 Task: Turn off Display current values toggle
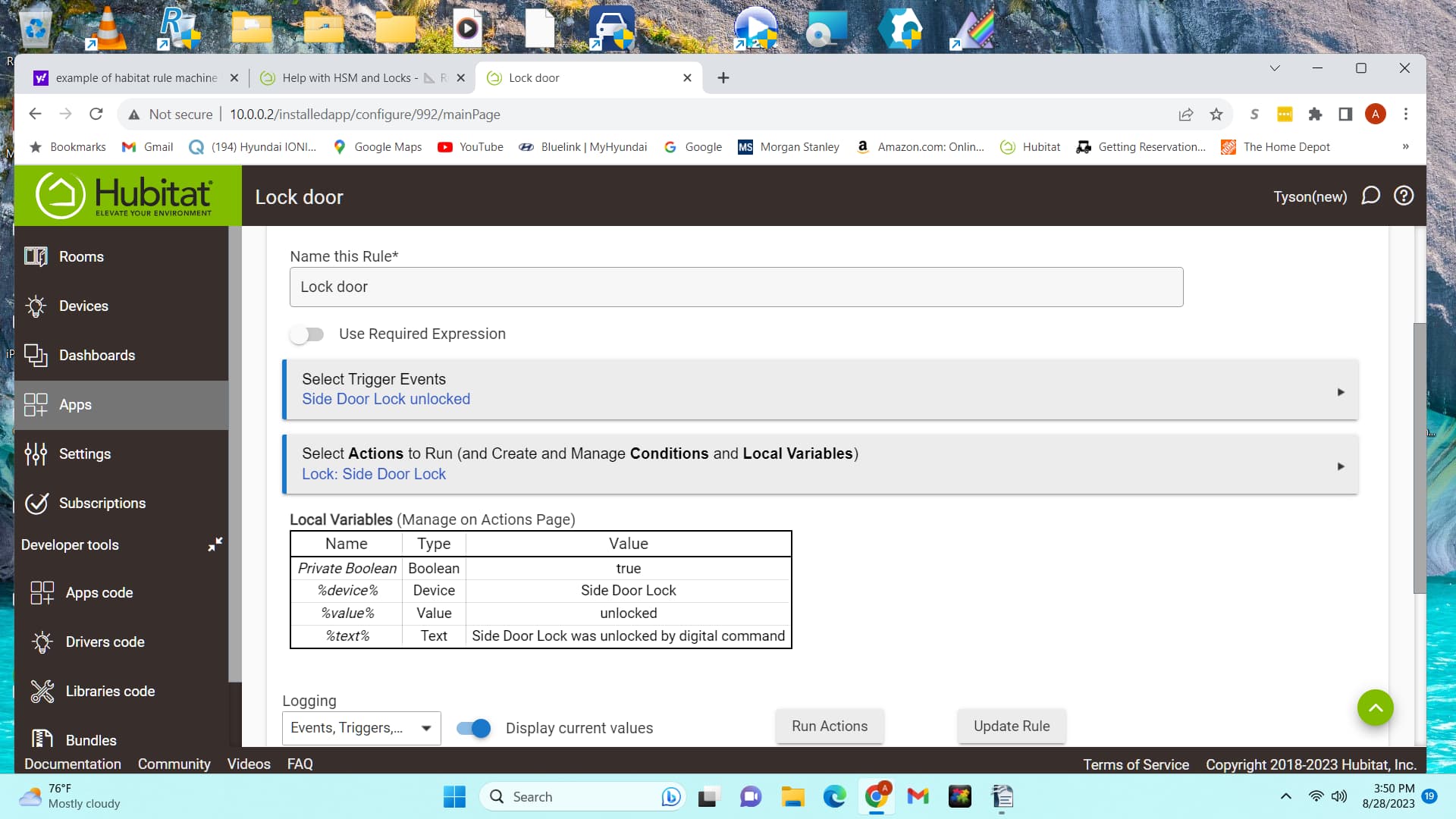pos(474,728)
